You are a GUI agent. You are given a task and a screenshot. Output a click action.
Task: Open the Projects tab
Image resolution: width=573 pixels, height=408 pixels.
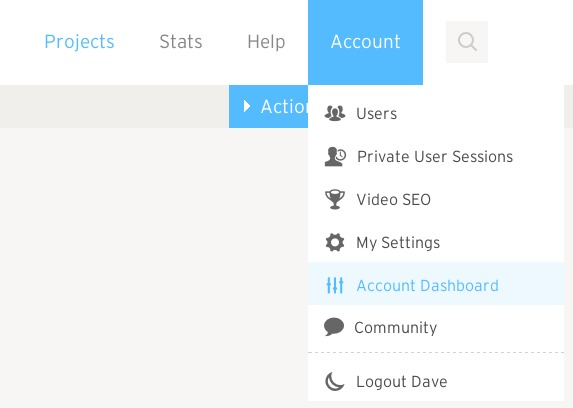[79, 42]
